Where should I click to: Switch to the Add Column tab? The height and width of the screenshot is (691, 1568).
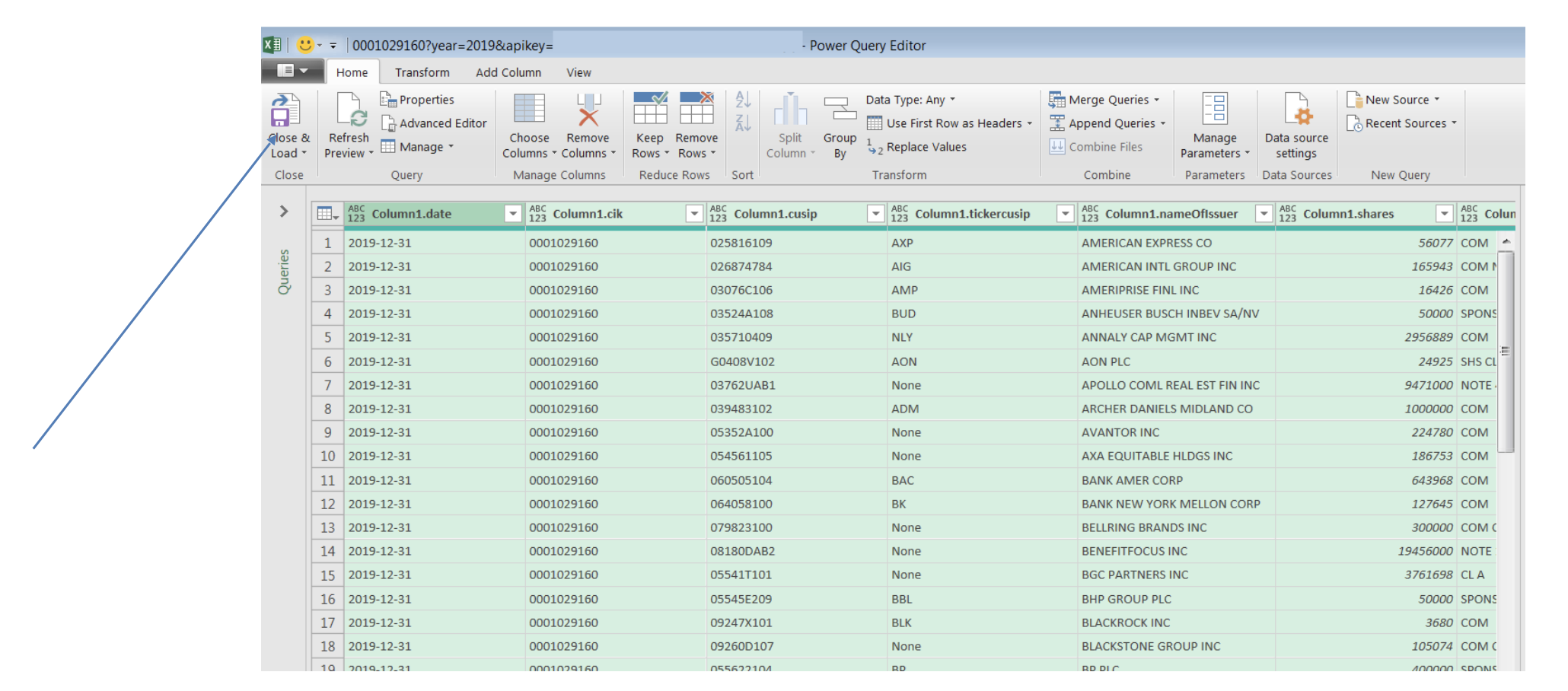pos(508,72)
